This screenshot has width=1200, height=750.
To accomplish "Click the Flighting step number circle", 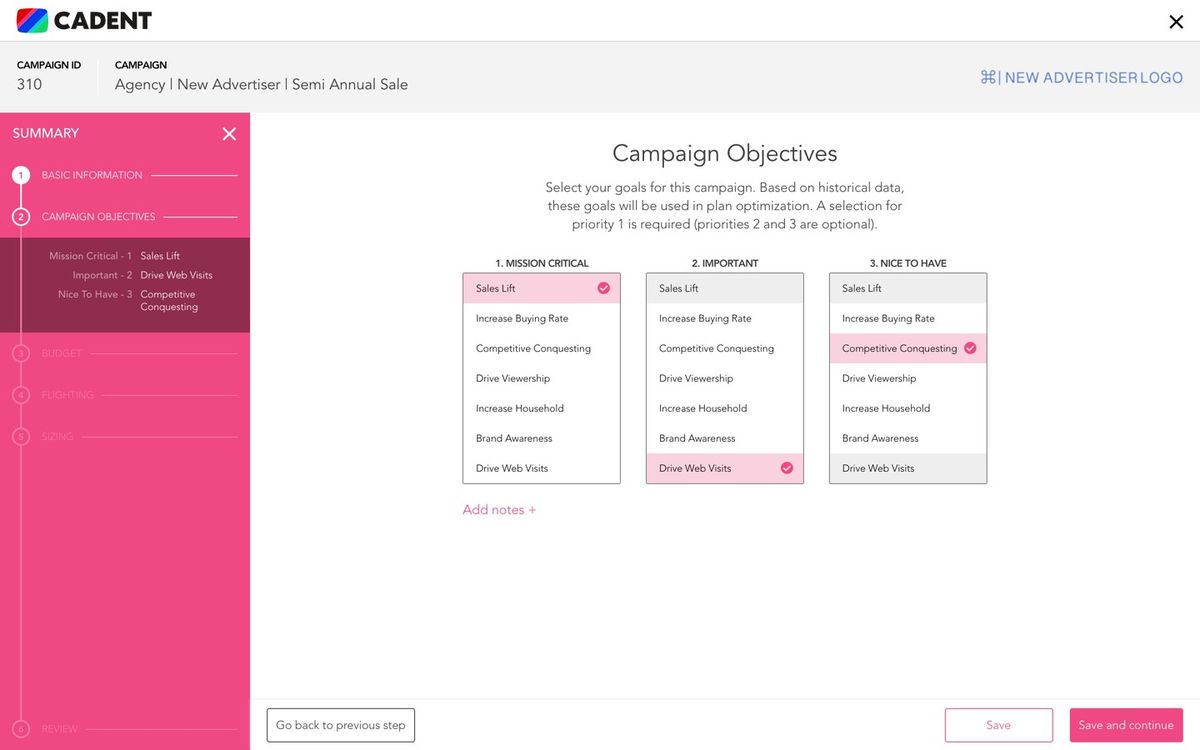I will point(21,394).
